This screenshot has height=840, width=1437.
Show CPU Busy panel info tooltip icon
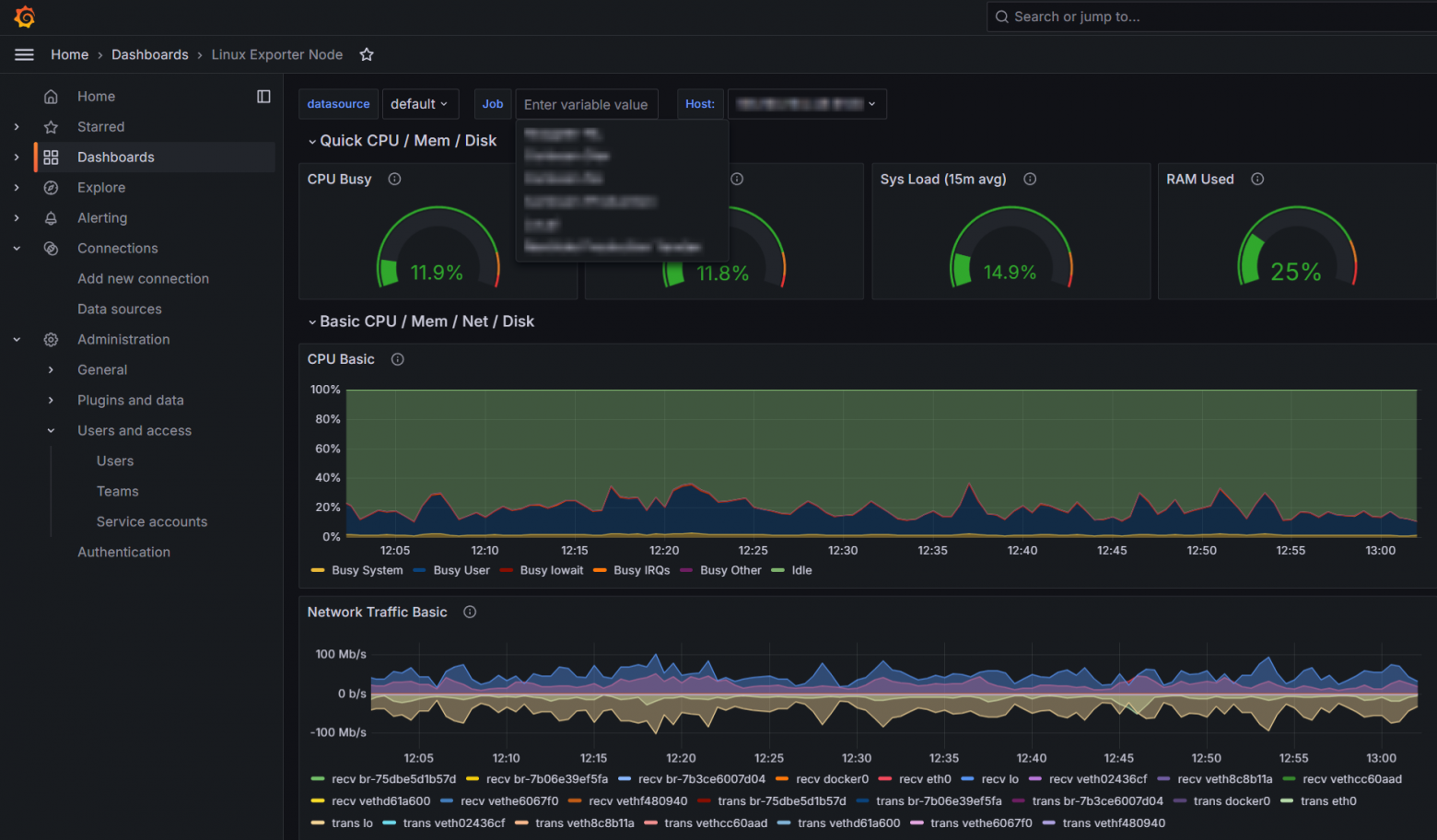394,179
